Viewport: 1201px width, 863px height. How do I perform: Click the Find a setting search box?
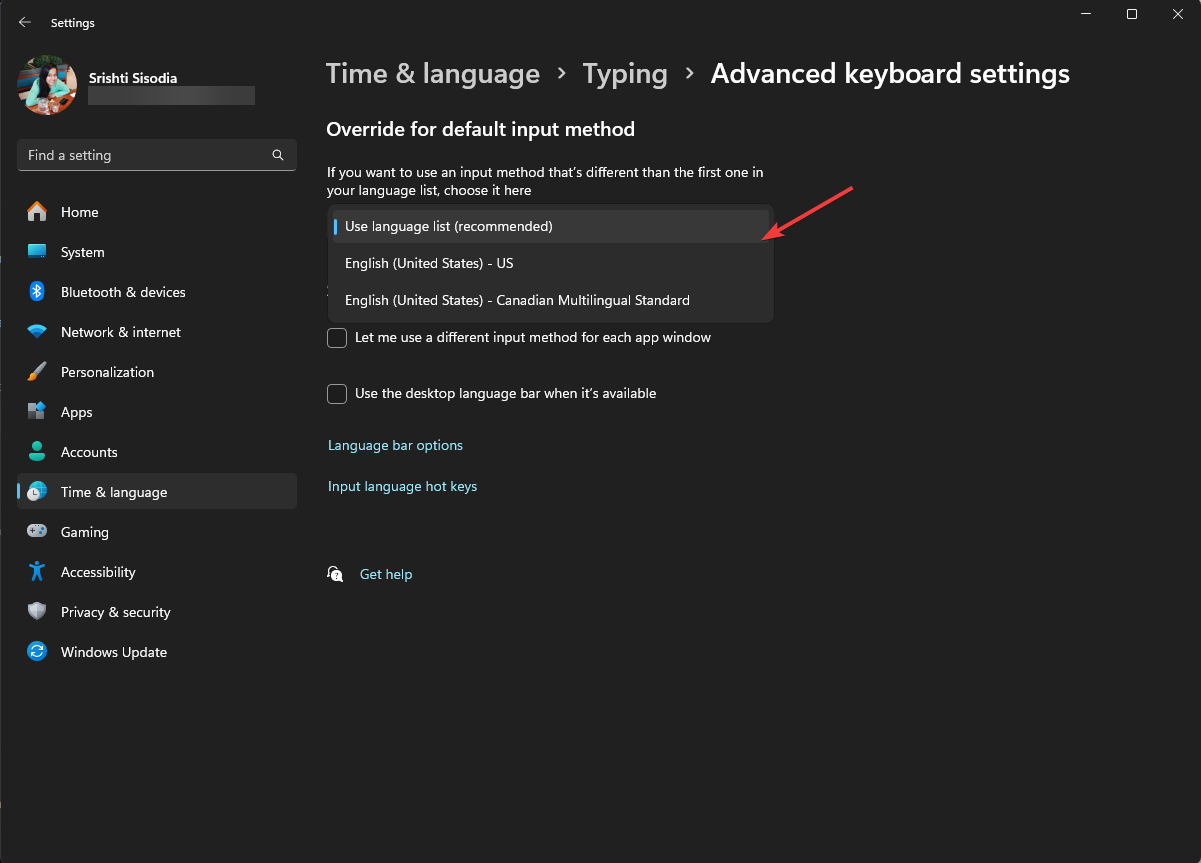pyautogui.click(x=156, y=155)
